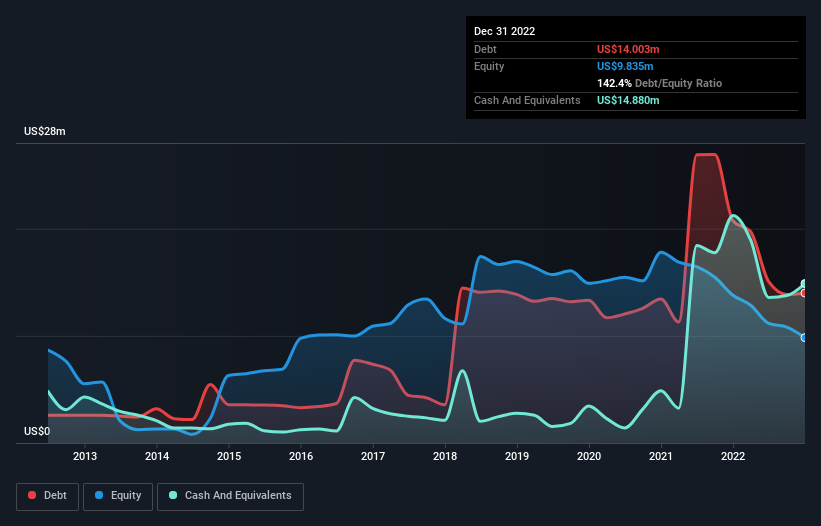Viewport: 821px width, 526px height.
Task: Click the 2018 x-axis label
Action: point(445,456)
